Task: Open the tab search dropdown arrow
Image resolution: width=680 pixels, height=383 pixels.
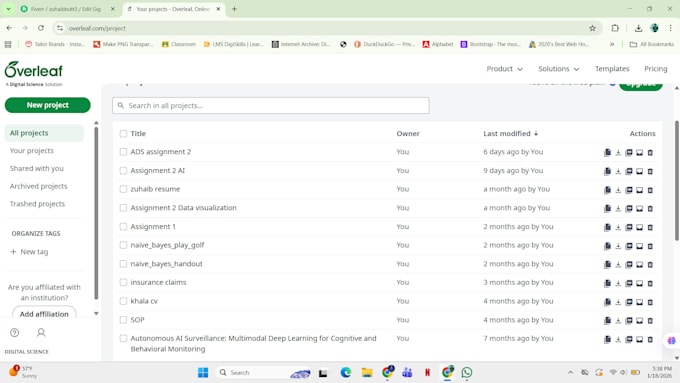Action: click(8, 9)
